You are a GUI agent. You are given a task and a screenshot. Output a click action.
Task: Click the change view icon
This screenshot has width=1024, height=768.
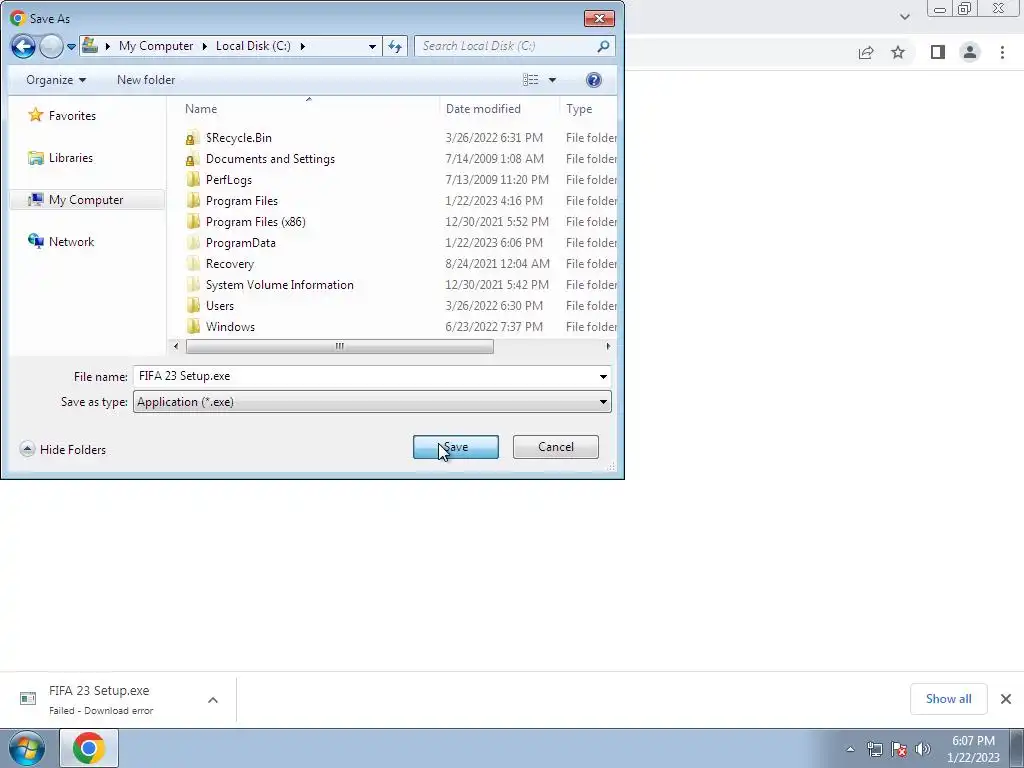(530, 80)
